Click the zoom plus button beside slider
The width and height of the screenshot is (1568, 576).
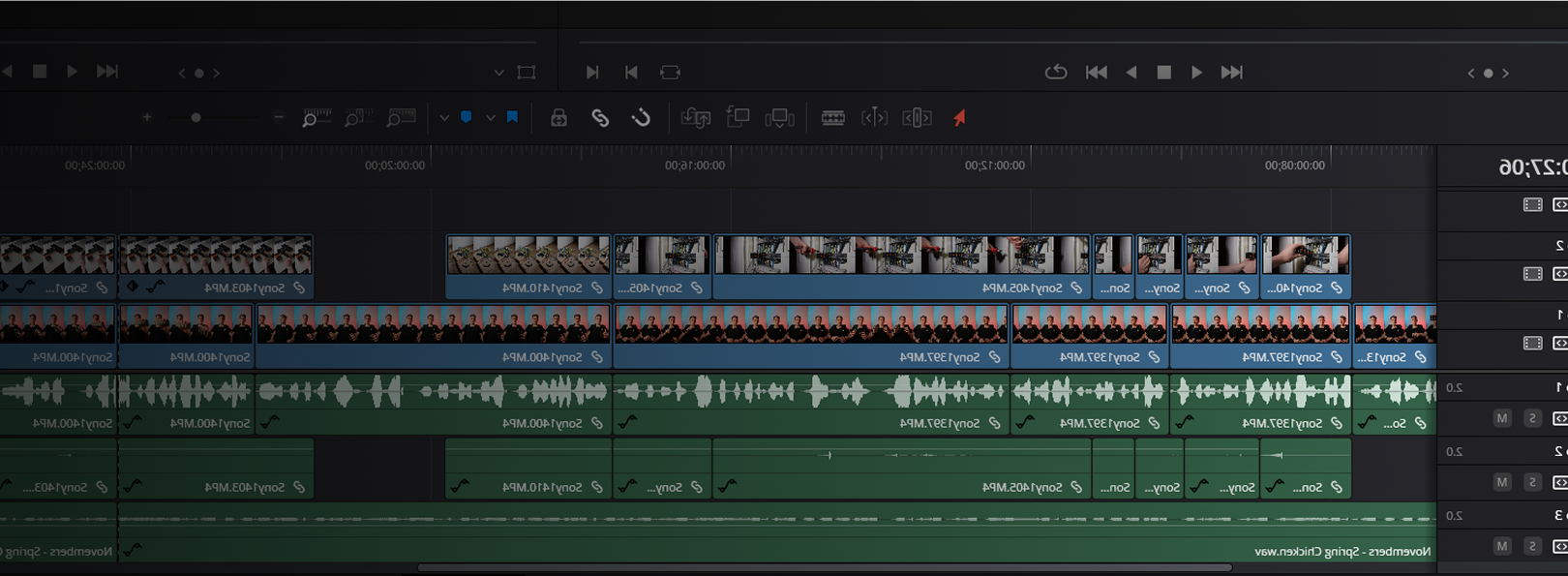147,118
